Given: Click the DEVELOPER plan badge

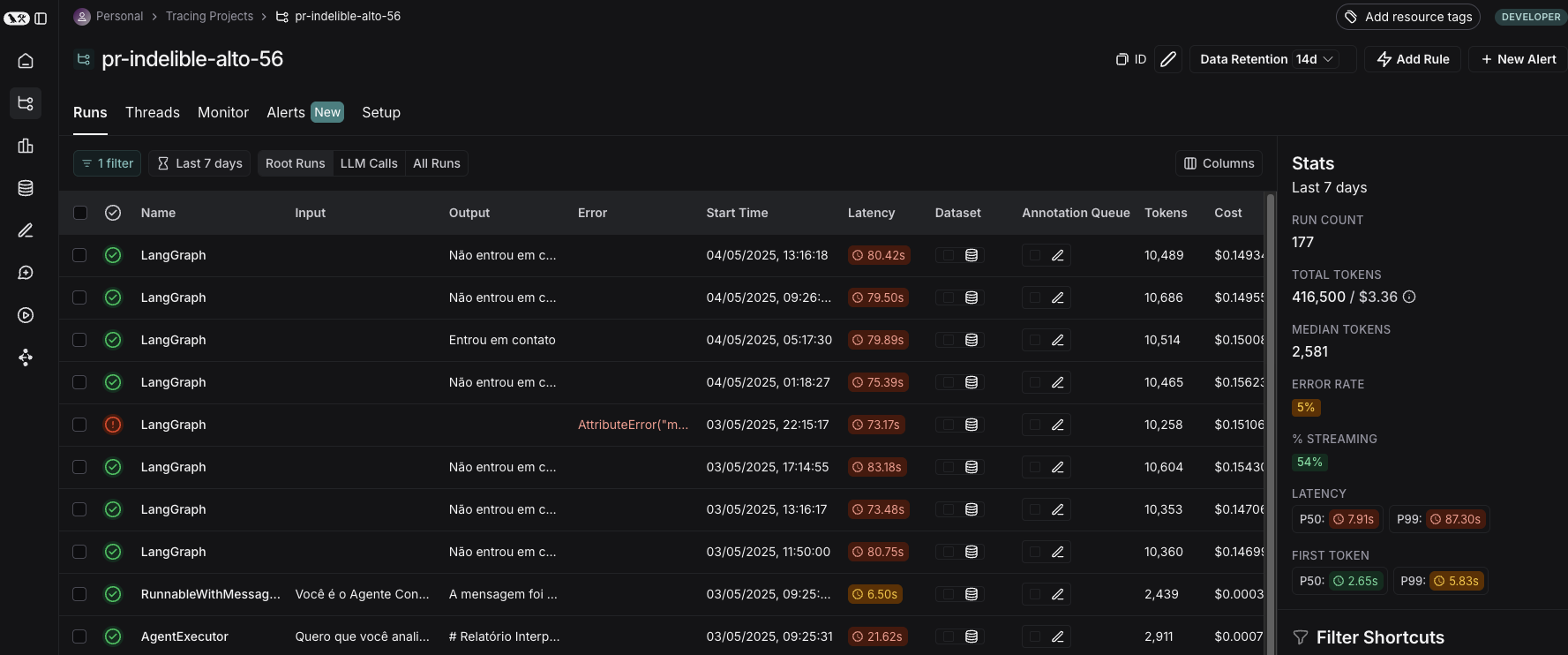Looking at the screenshot, I should click(1531, 17).
